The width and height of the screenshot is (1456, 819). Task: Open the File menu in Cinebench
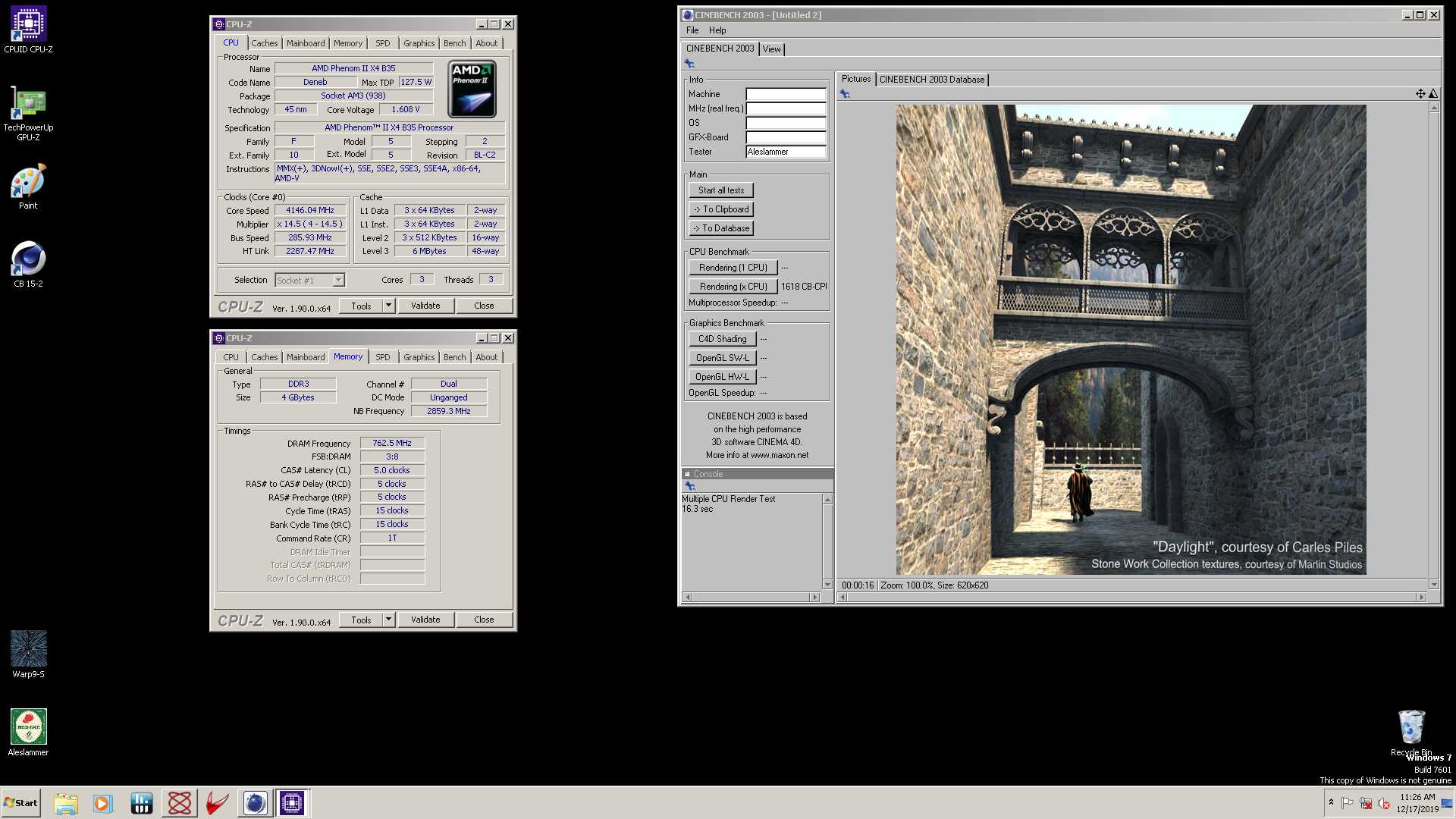pyautogui.click(x=692, y=30)
